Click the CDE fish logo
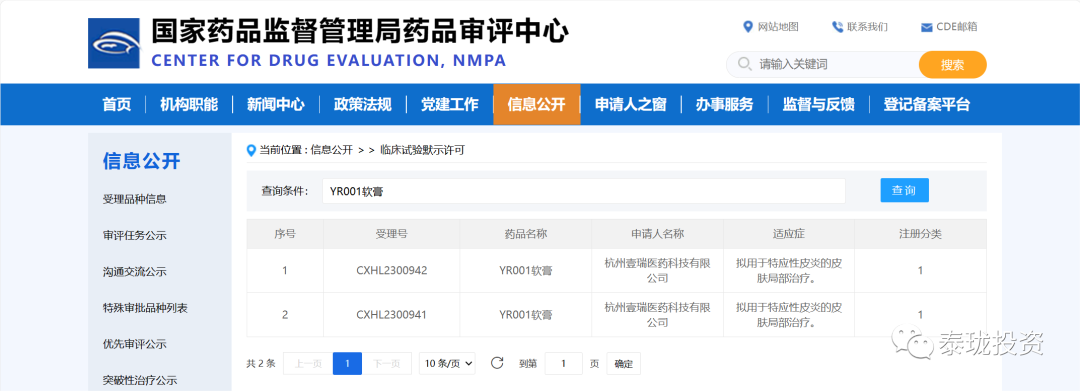The image size is (1080, 391). point(114,43)
